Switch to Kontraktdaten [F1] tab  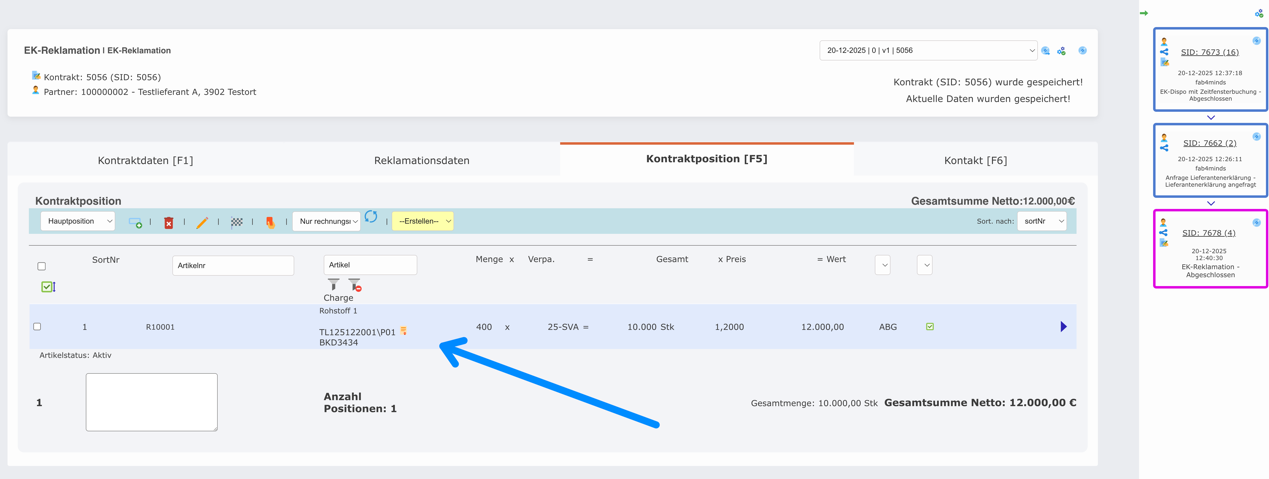[146, 160]
